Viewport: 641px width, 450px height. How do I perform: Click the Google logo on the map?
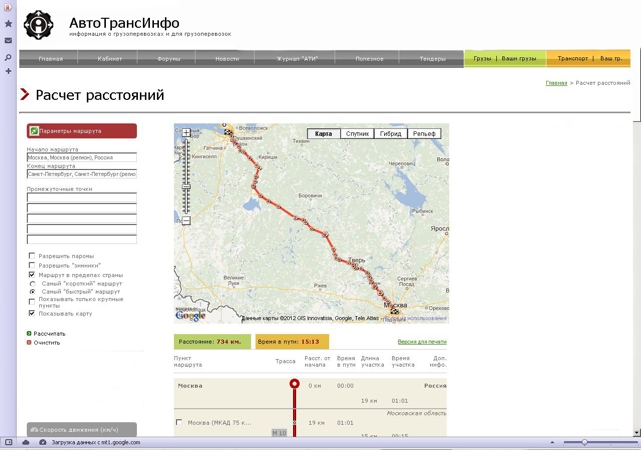(190, 316)
